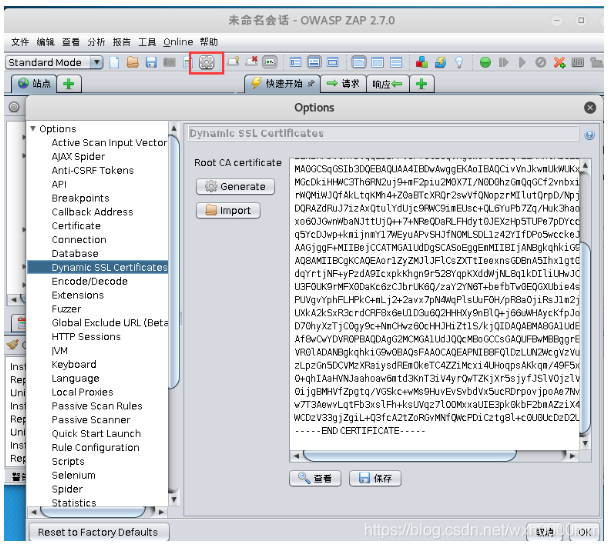The width and height of the screenshot is (610, 549).
Task: Create a new session from the toolbar
Action: pyautogui.click(x=114, y=62)
